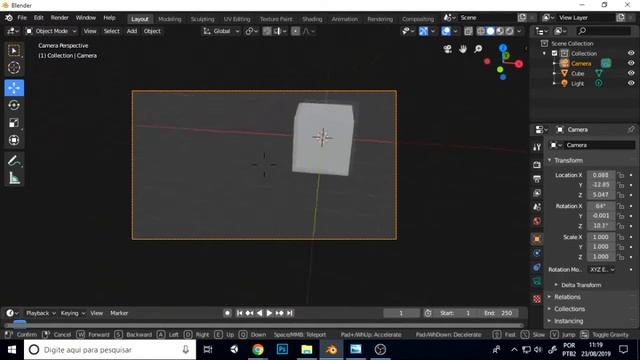Viewport: 640px width, 360px height.
Task: Pin the Camera properties panel
Action: (x=631, y=129)
